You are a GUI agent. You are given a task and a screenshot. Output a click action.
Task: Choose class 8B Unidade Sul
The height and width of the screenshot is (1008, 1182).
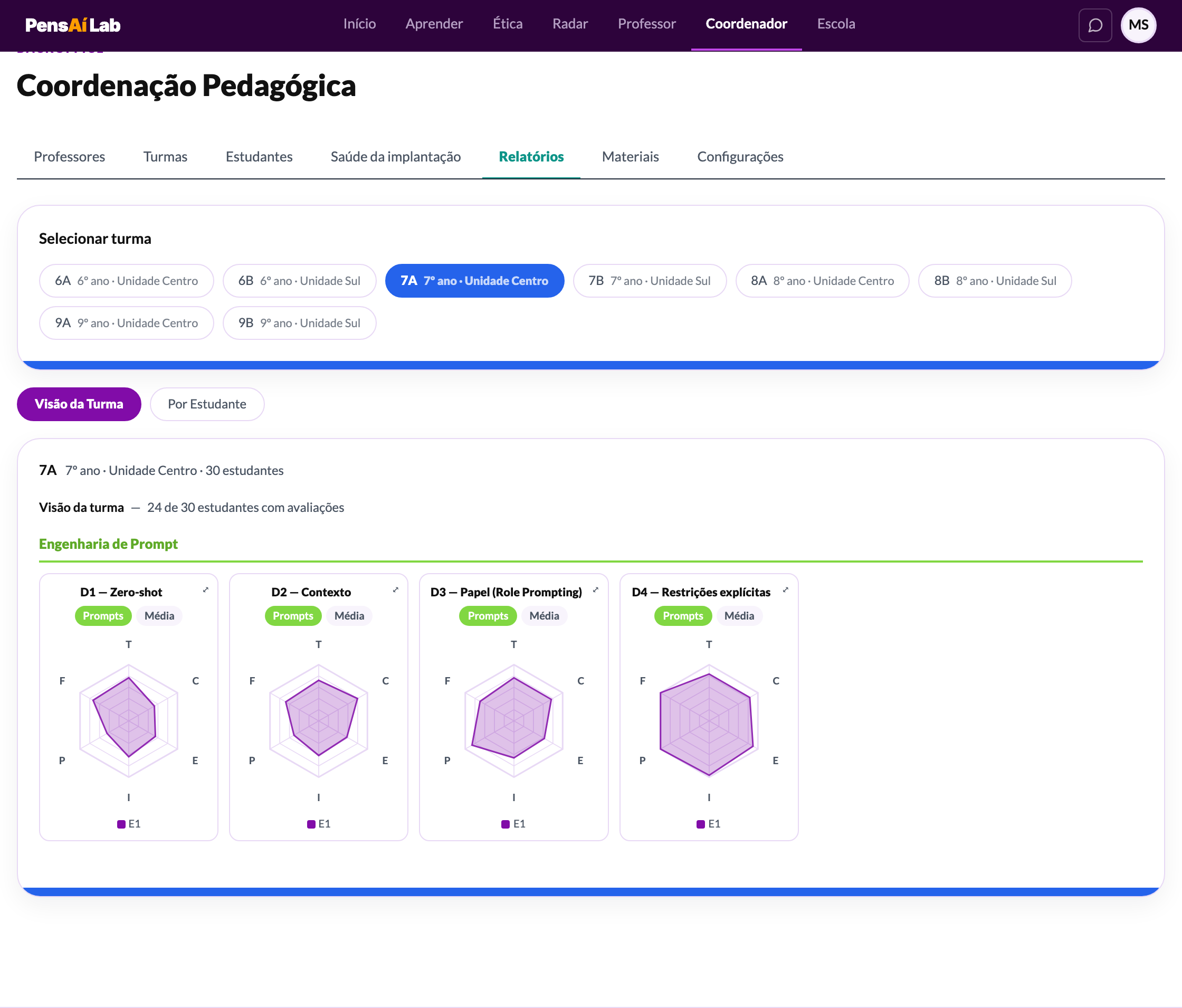pyautogui.click(x=995, y=281)
